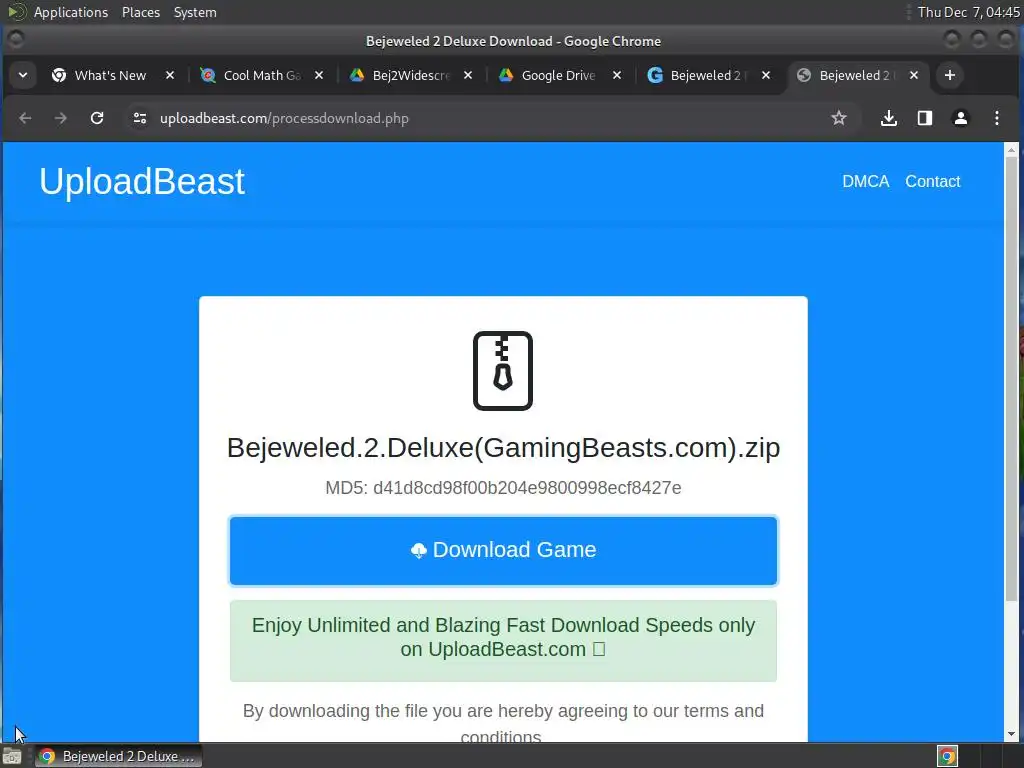
Task: Close the What's New tab
Action: click(x=170, y=75)
